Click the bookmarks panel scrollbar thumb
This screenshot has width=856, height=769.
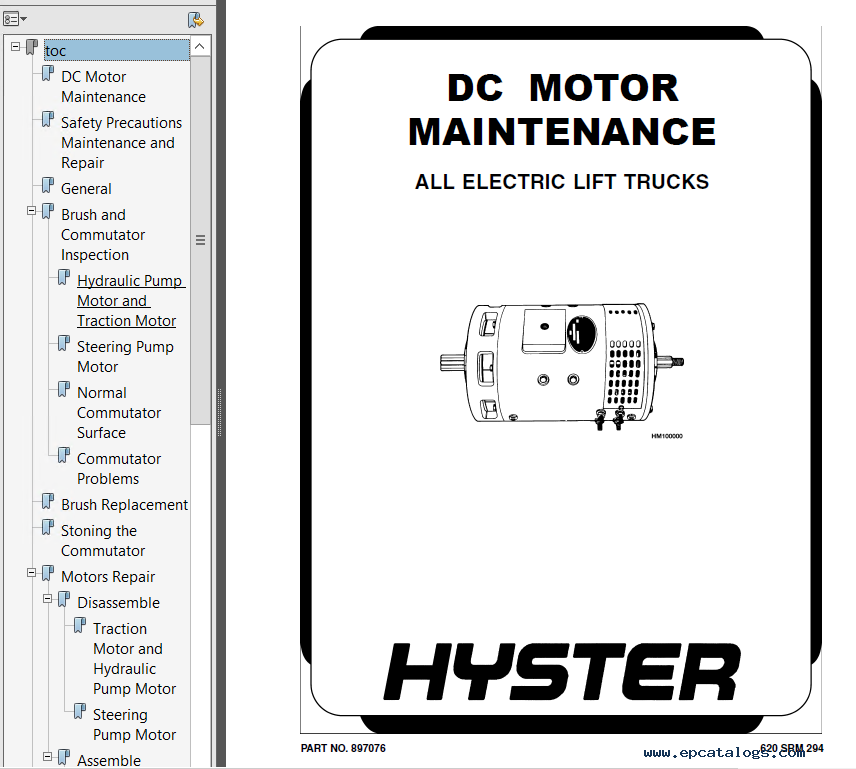coord(200,240)
